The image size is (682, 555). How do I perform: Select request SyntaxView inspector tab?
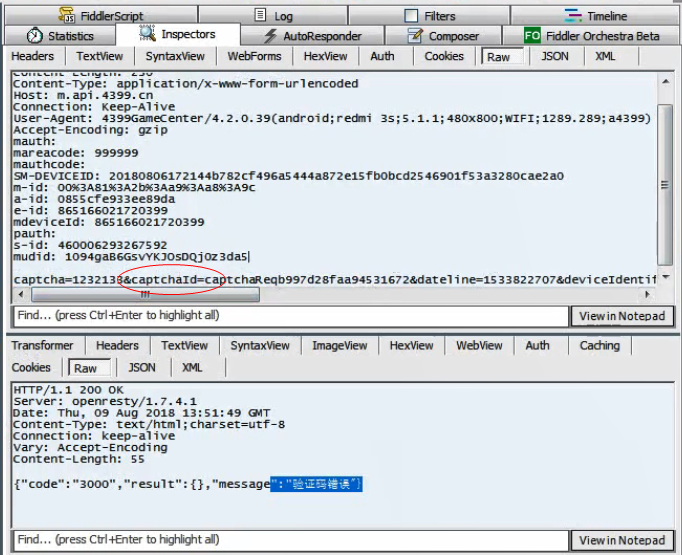click(x=175, y=57)
